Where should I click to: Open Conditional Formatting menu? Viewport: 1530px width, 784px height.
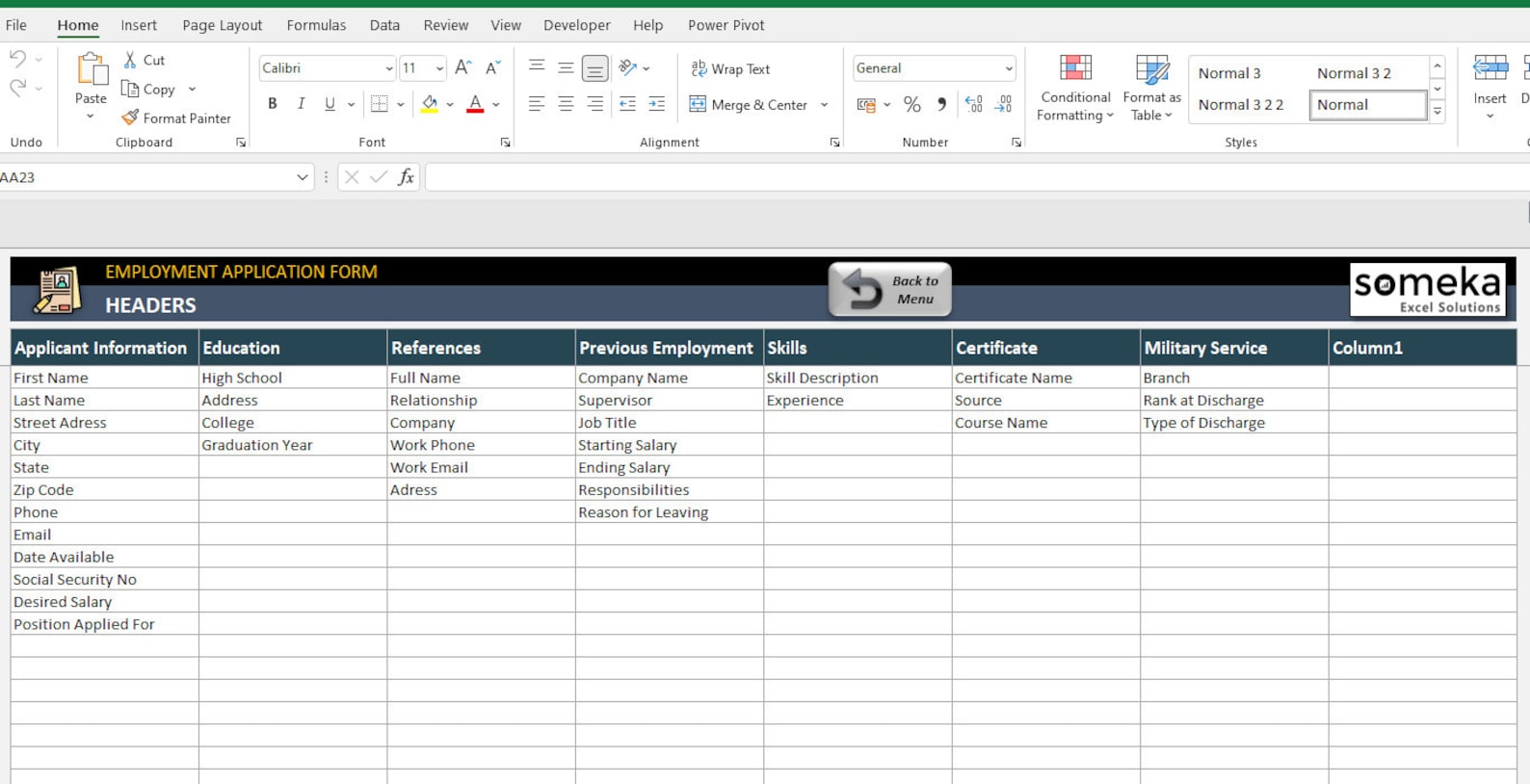[x=1075, y=89]
